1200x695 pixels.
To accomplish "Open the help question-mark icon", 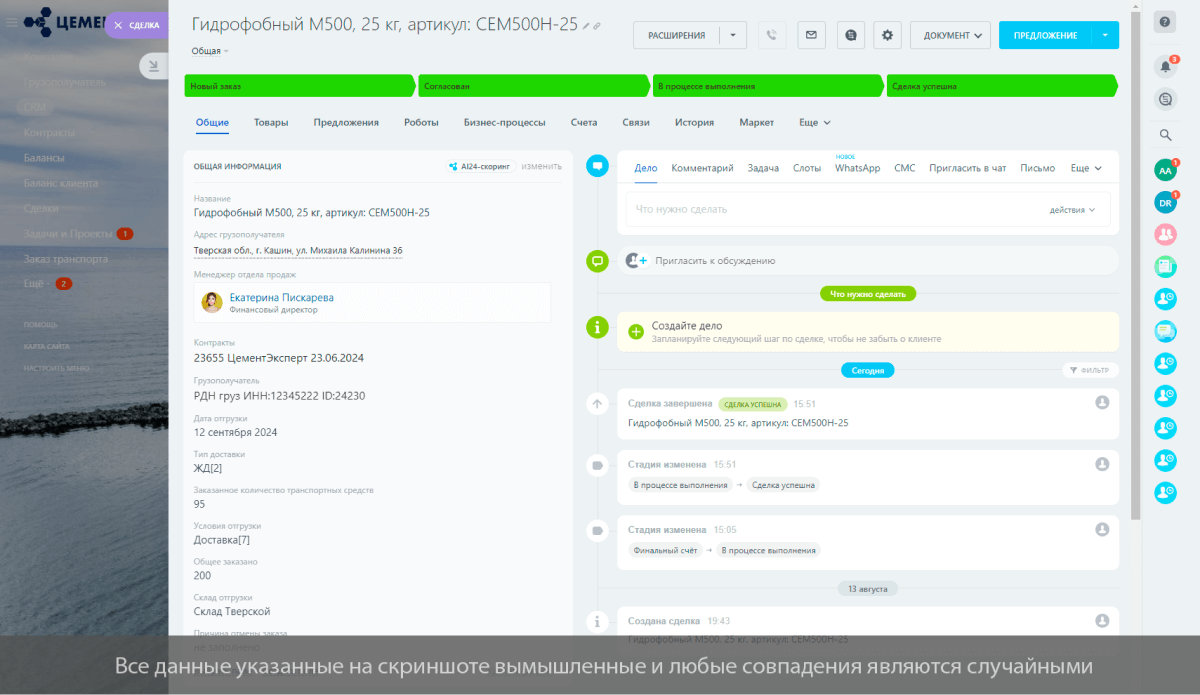I will [1164, 22].
